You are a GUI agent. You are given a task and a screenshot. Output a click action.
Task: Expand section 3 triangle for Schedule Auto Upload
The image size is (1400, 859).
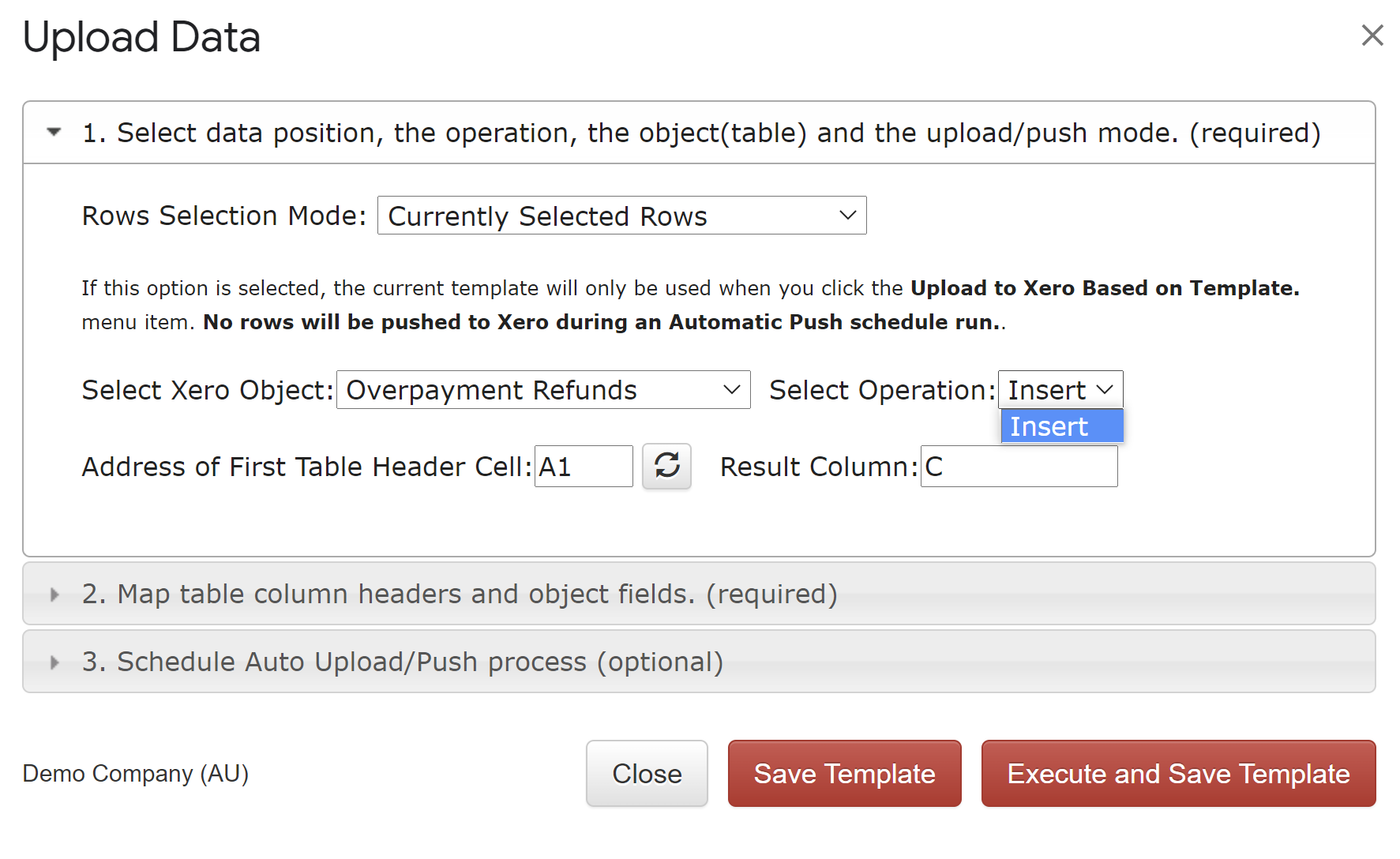pyautogui.click(x=54, y=662)
